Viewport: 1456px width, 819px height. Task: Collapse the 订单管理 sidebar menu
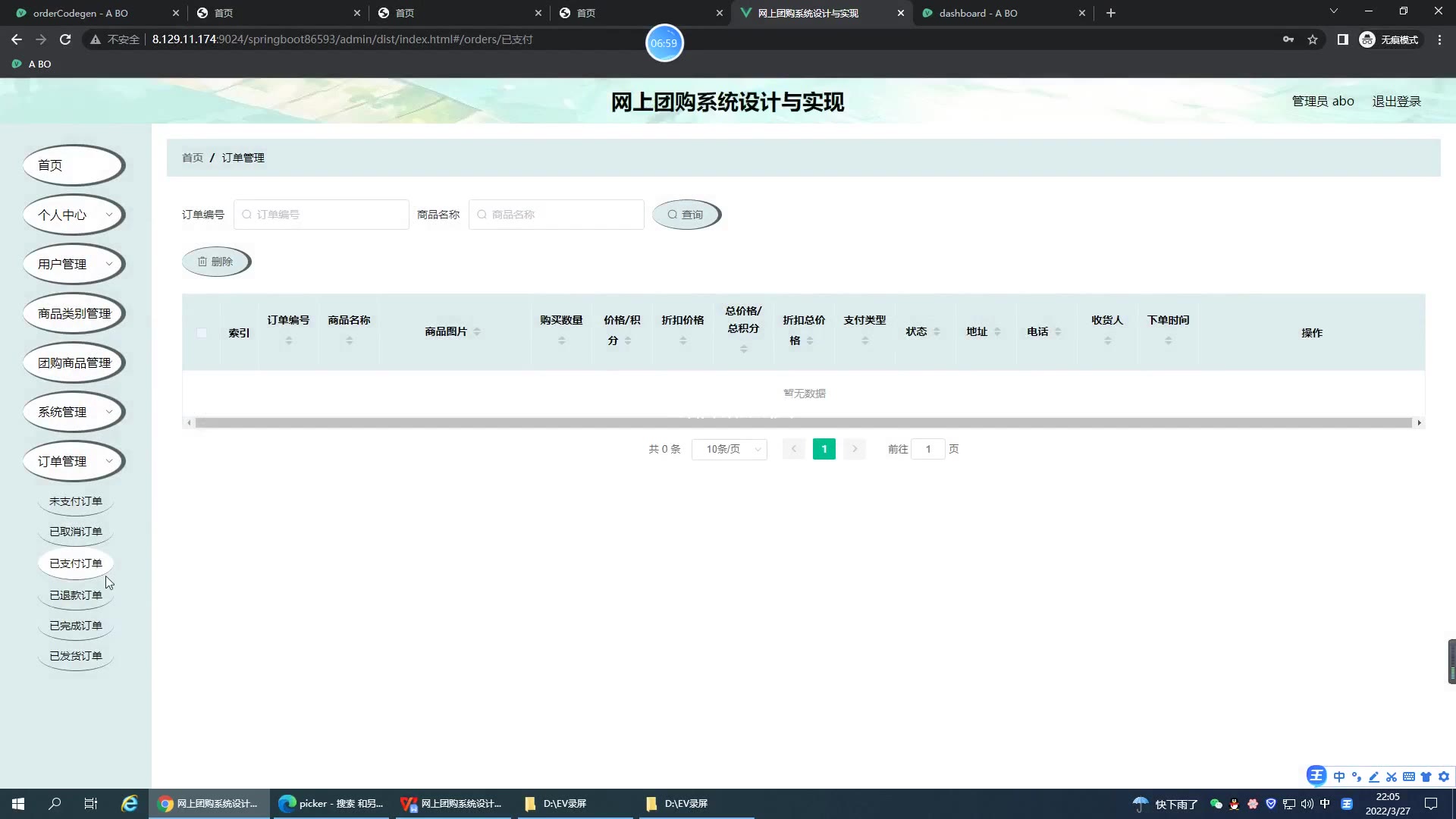[x=74, y=461]
